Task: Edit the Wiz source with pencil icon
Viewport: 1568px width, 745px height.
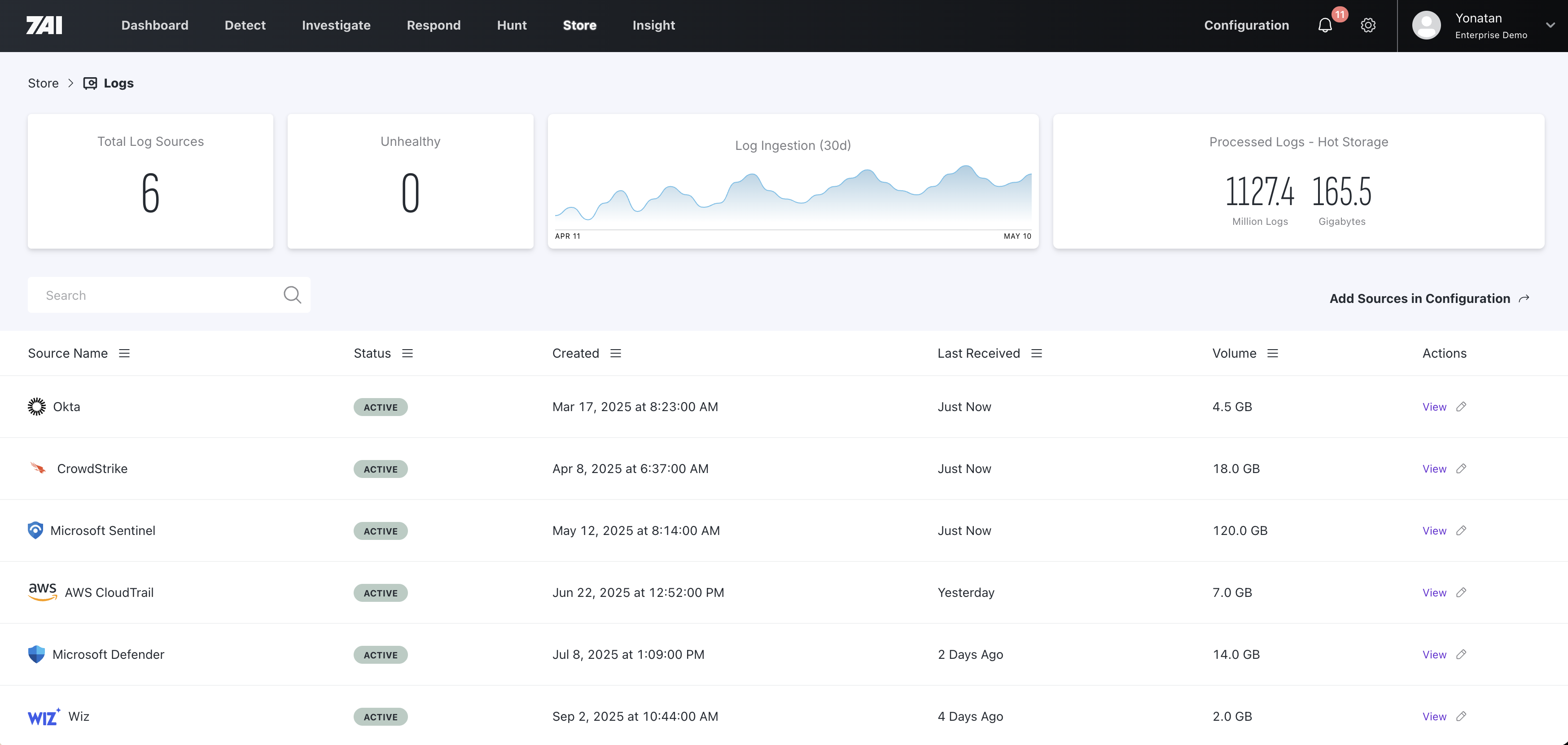Action: [1461, 716]
